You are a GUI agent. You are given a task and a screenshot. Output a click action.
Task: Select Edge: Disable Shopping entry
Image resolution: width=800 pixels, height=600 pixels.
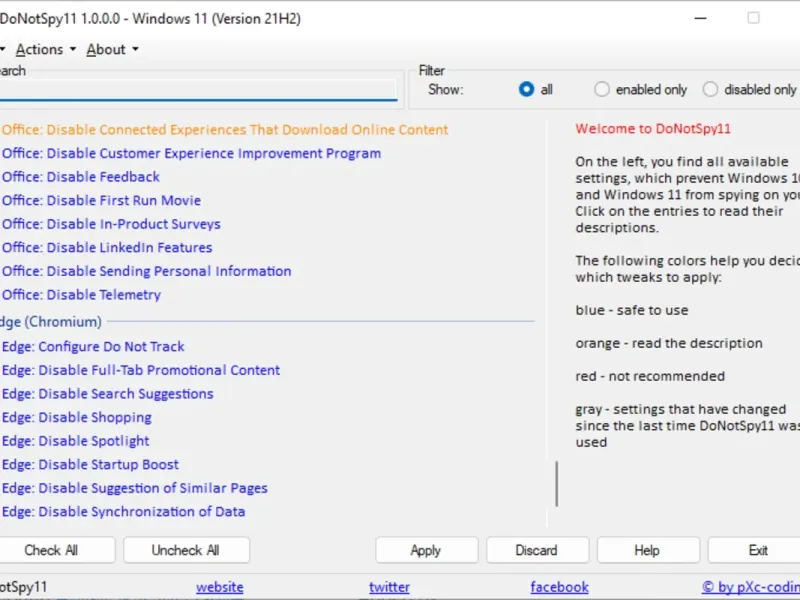pyautogui.click(x=77, y=417)
